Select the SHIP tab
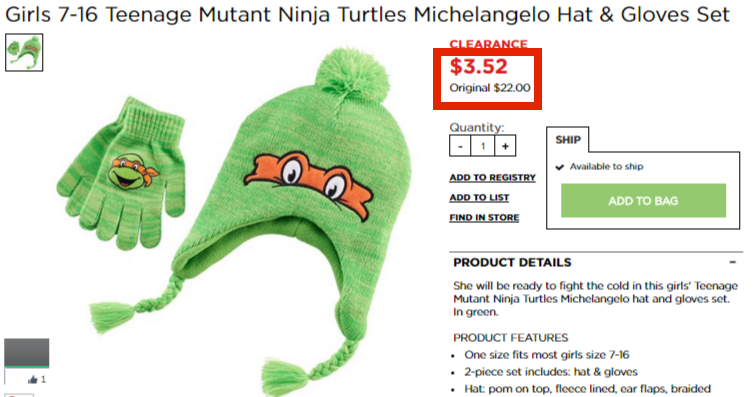756x397 pixels. 567,140
